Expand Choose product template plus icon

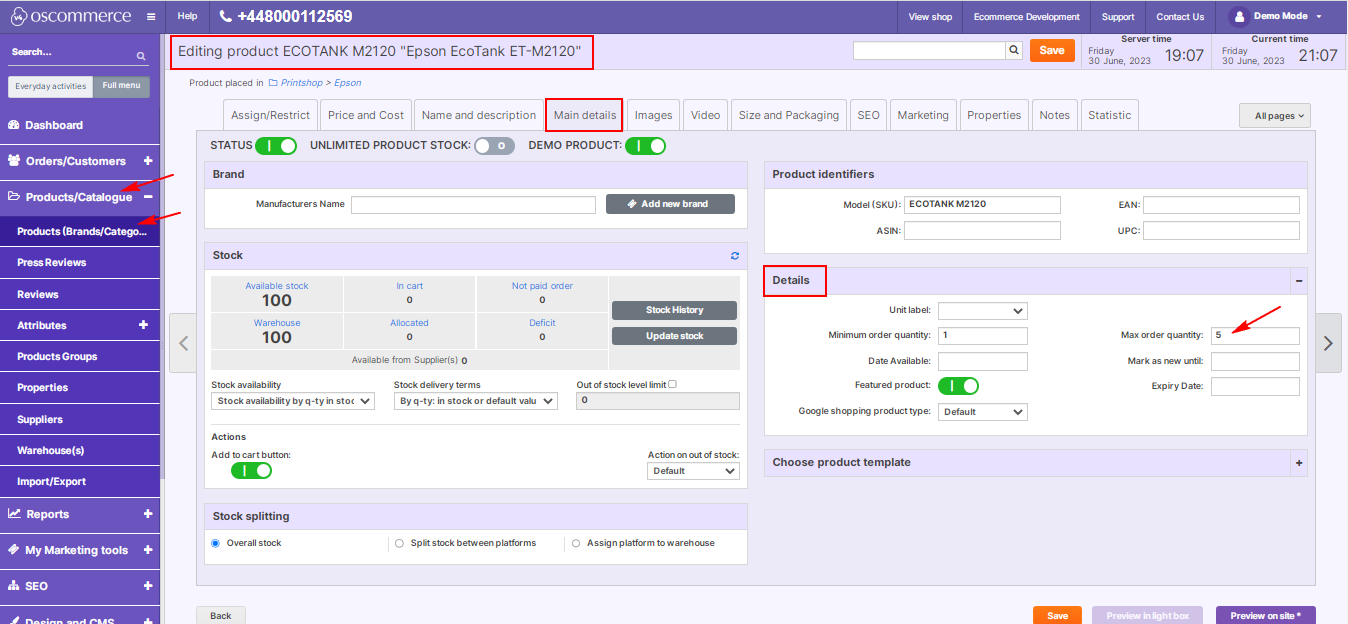point(1299,463)
